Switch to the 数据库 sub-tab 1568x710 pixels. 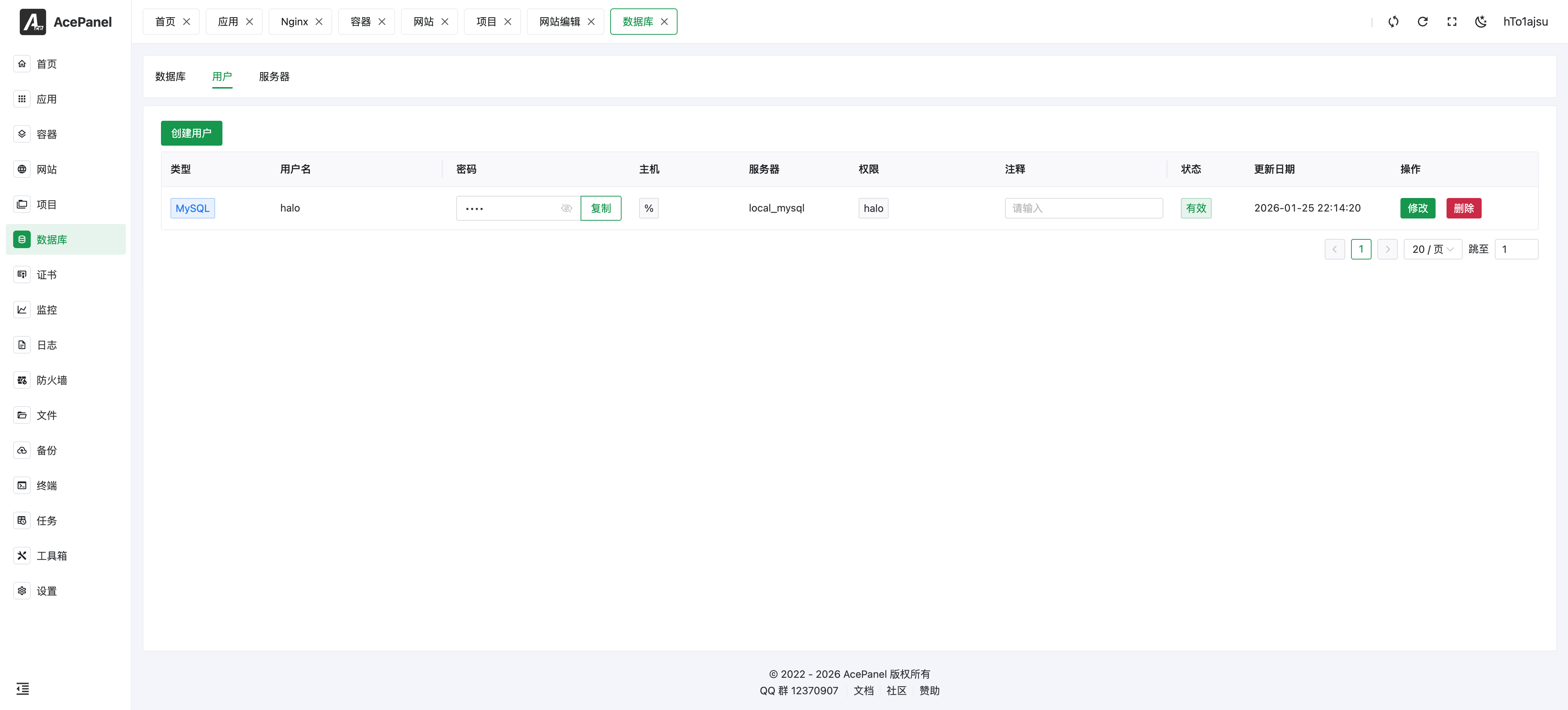click(171, 77)
